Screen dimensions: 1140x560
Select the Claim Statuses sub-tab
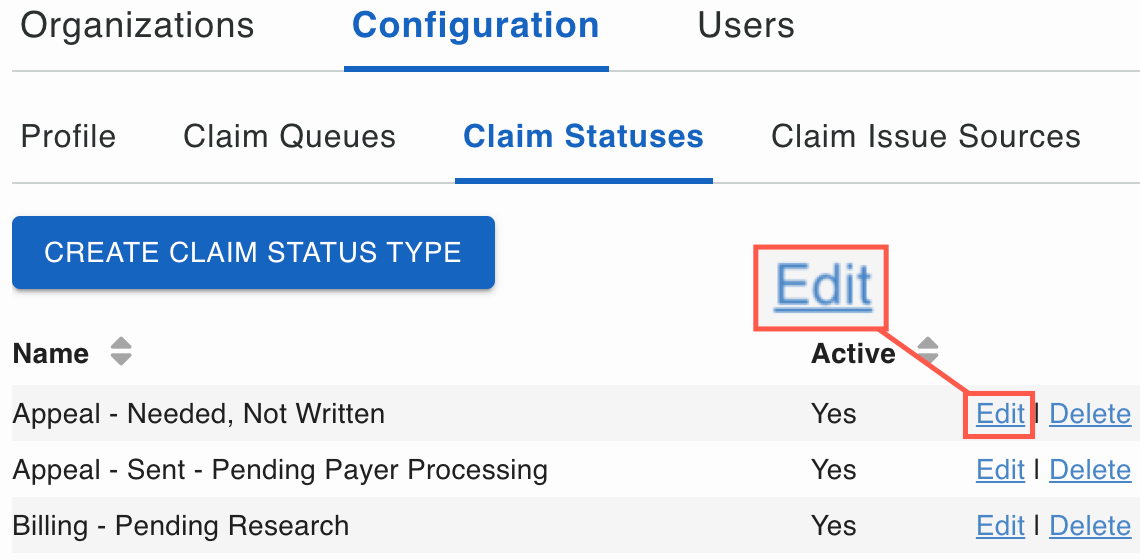coord(583,136)
